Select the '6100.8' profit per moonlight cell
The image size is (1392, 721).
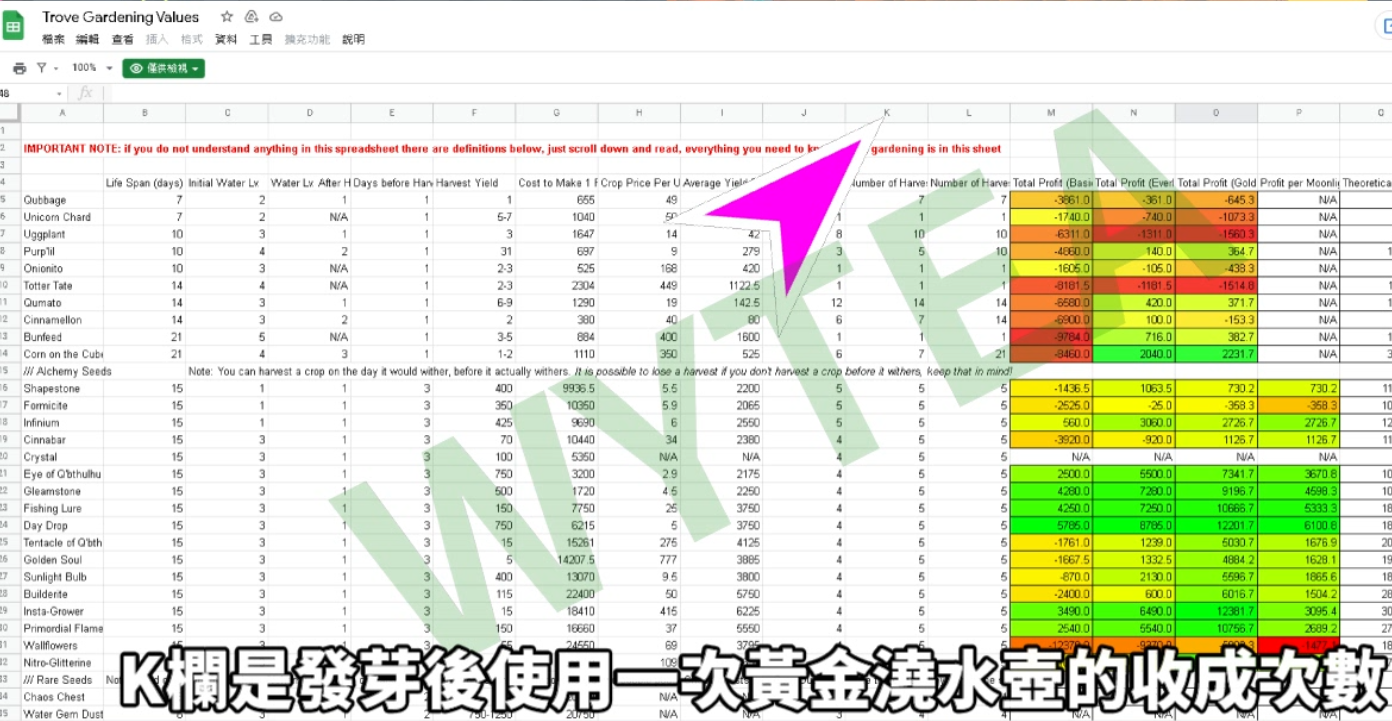pyautogui.click(x=1298, y=526)
